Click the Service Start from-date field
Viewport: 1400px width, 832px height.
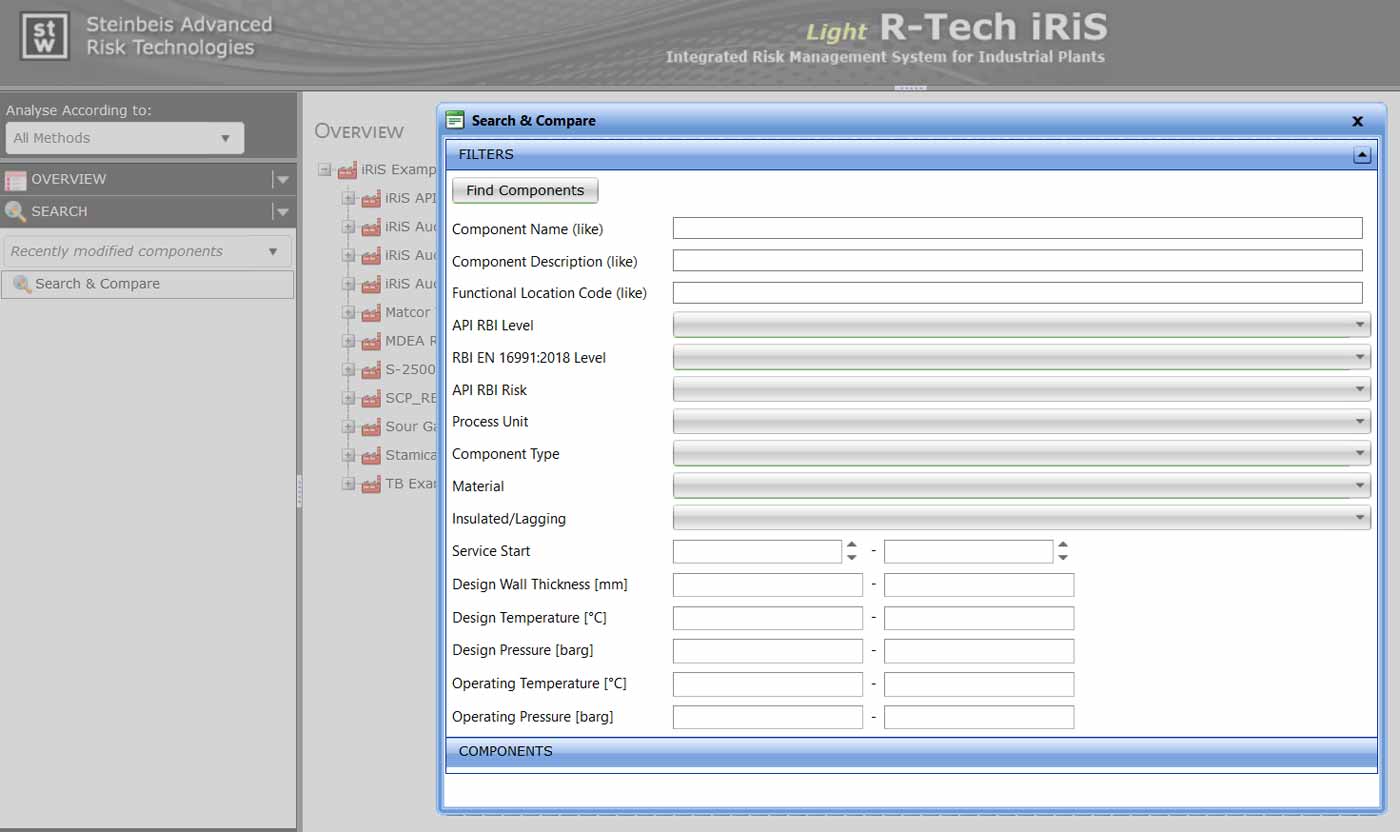pos(757,551)
